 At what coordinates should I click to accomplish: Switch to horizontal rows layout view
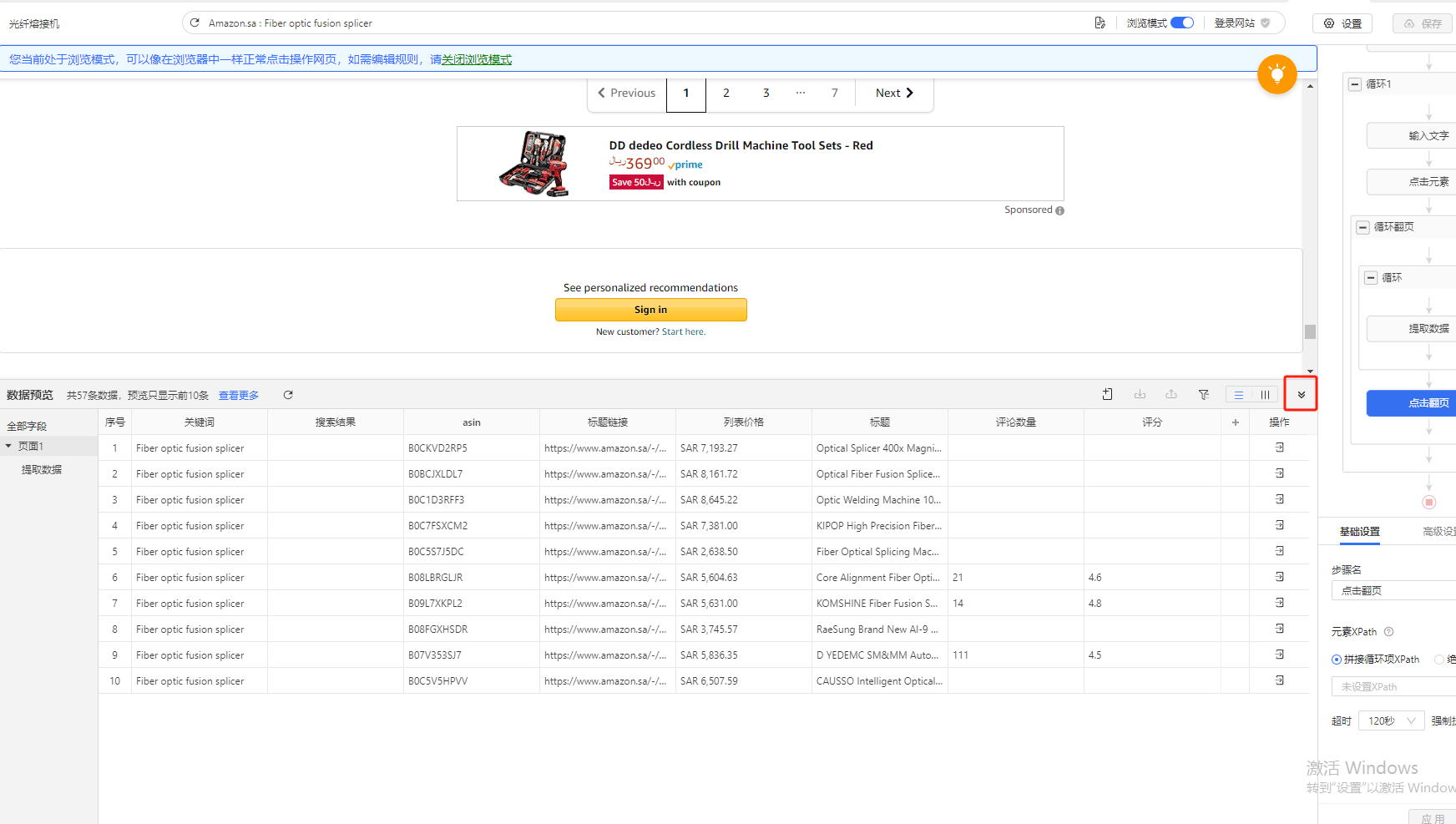click(1239, 395)
